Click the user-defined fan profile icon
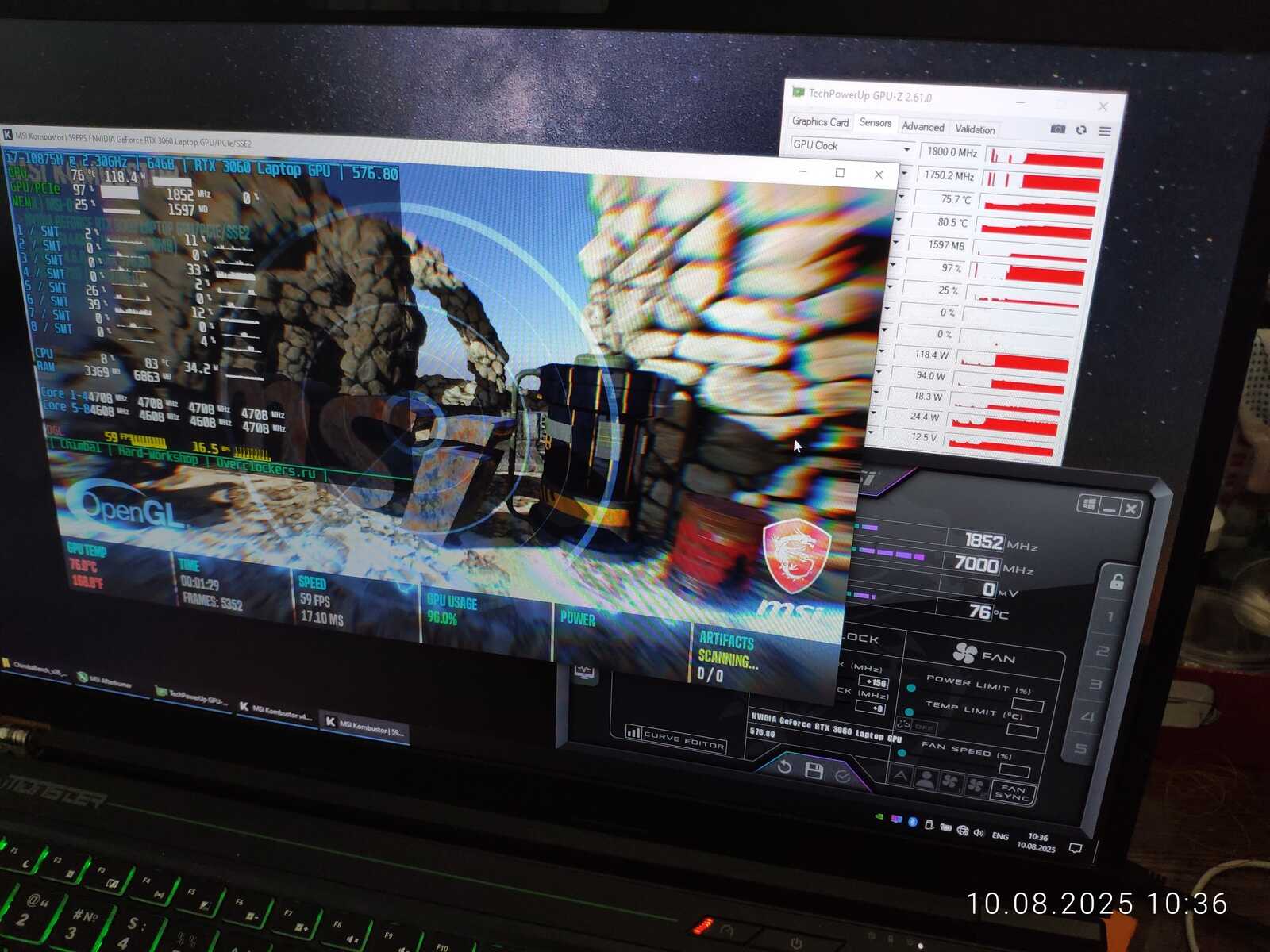 click(925, 779)
